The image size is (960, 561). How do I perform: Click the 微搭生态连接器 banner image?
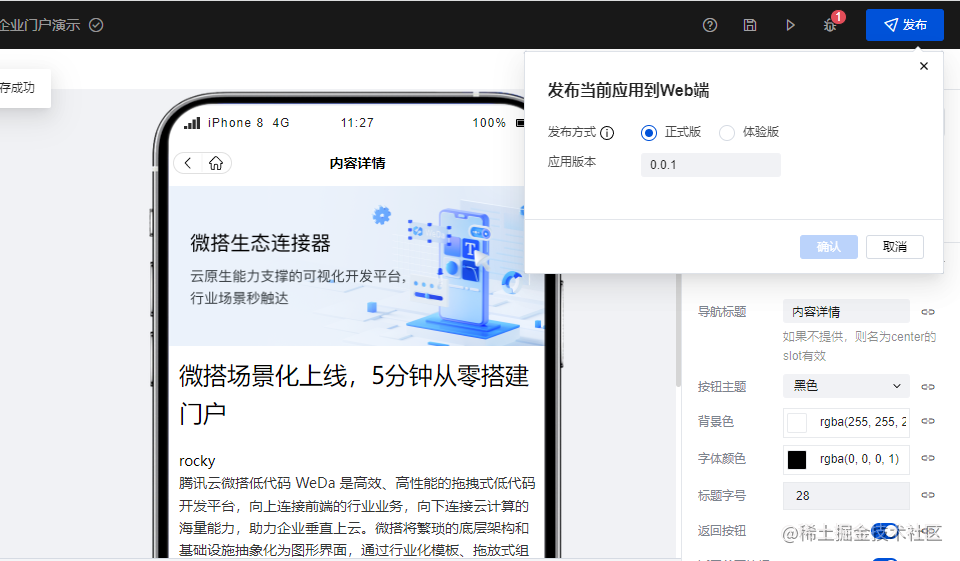(356, 266)
